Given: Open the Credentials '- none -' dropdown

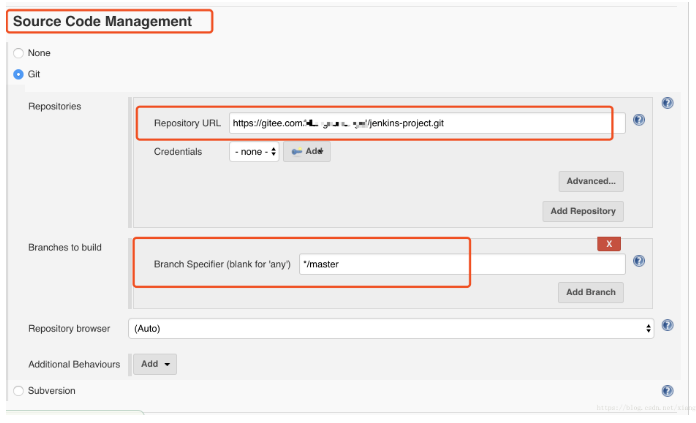Looking at the screenshot, I should 254,152.
